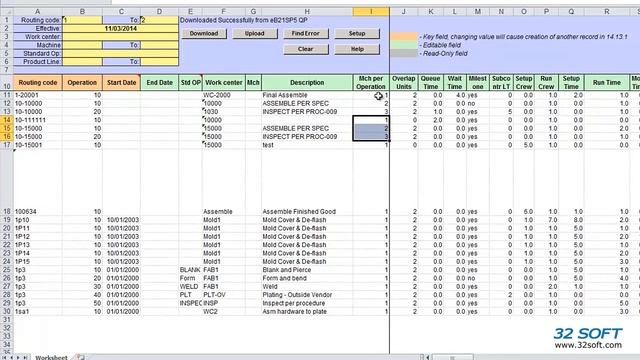The height and width of the screenshot is (360, 640).
Task: Click the Std OP cell reading BLANK
Action: pos(191,270)
